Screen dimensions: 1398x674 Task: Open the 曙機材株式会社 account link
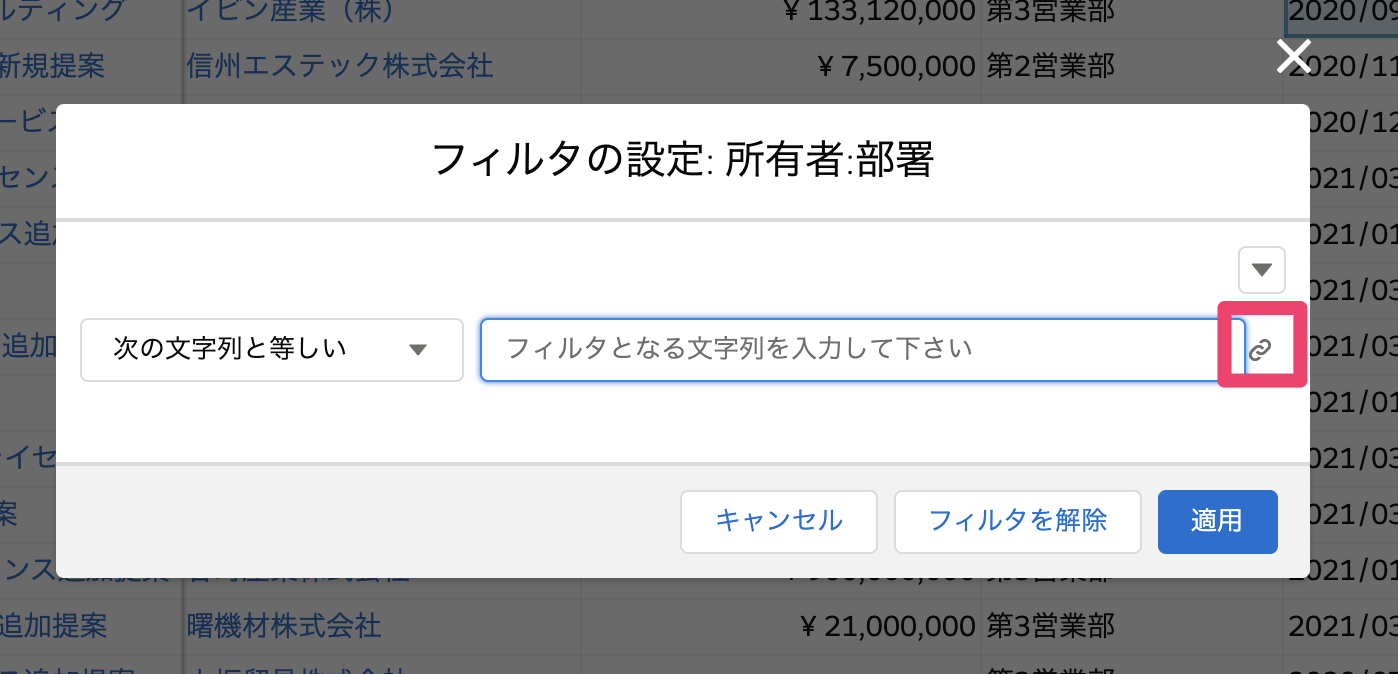[284, 627]
